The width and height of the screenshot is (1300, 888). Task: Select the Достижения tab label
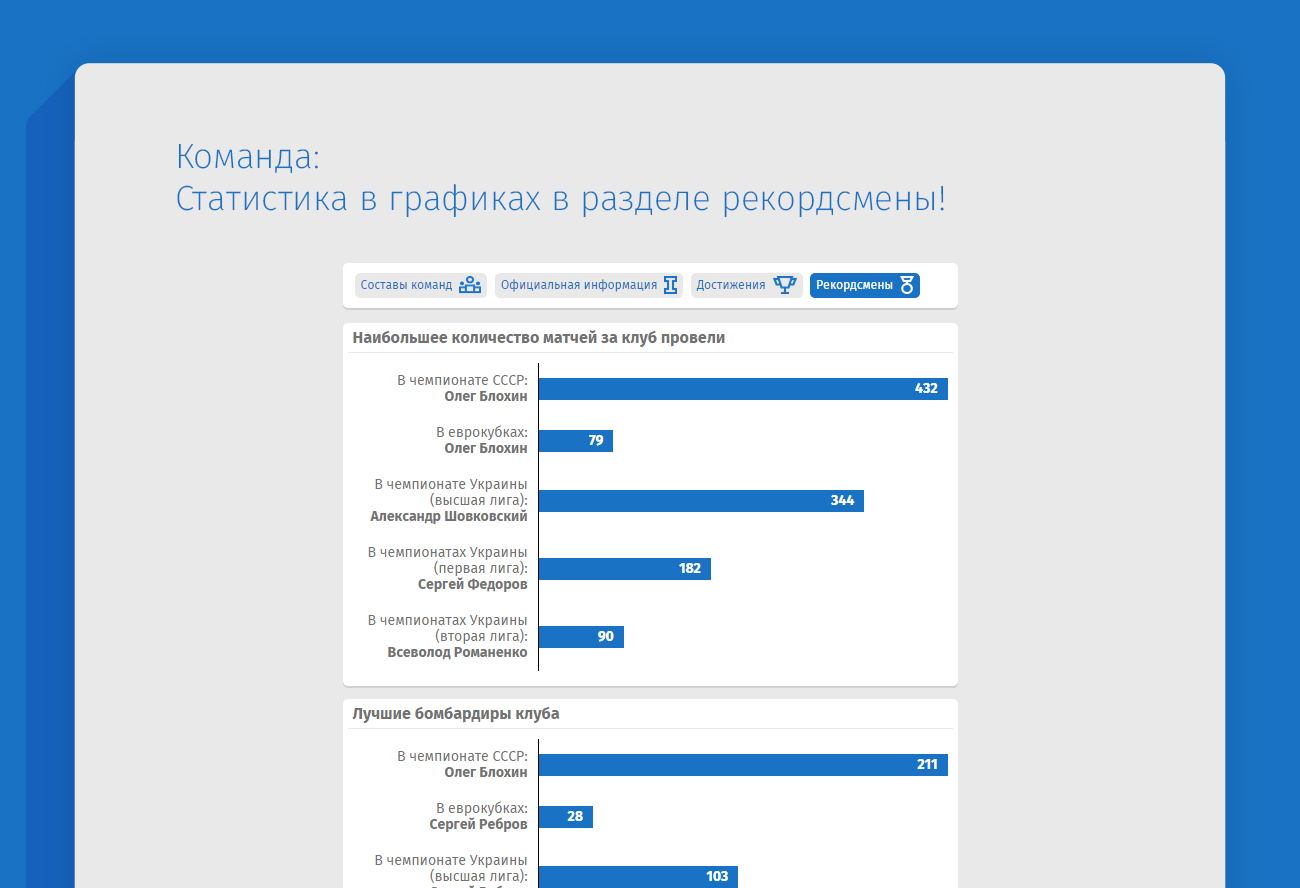[x=730, y=285]
